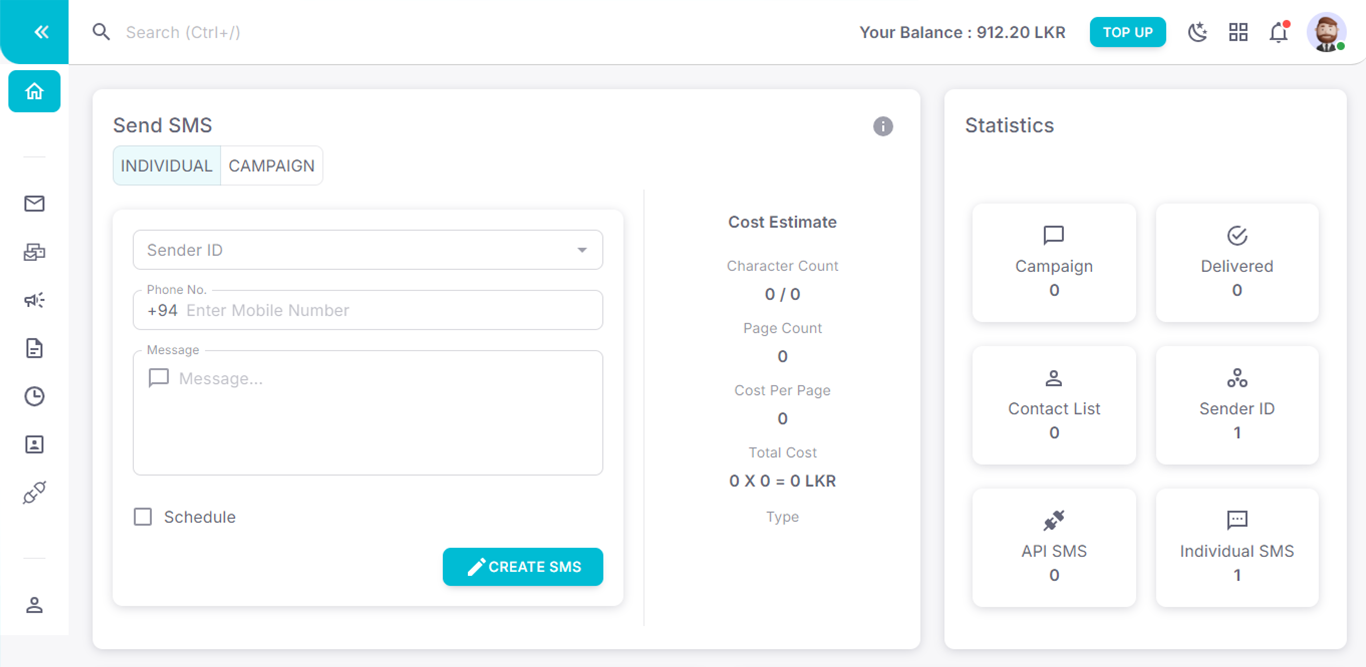The height and width of the screenshot is (667, 1366).
Task: Click the CREATE SMS button
Action: click(x=523, y=567)
